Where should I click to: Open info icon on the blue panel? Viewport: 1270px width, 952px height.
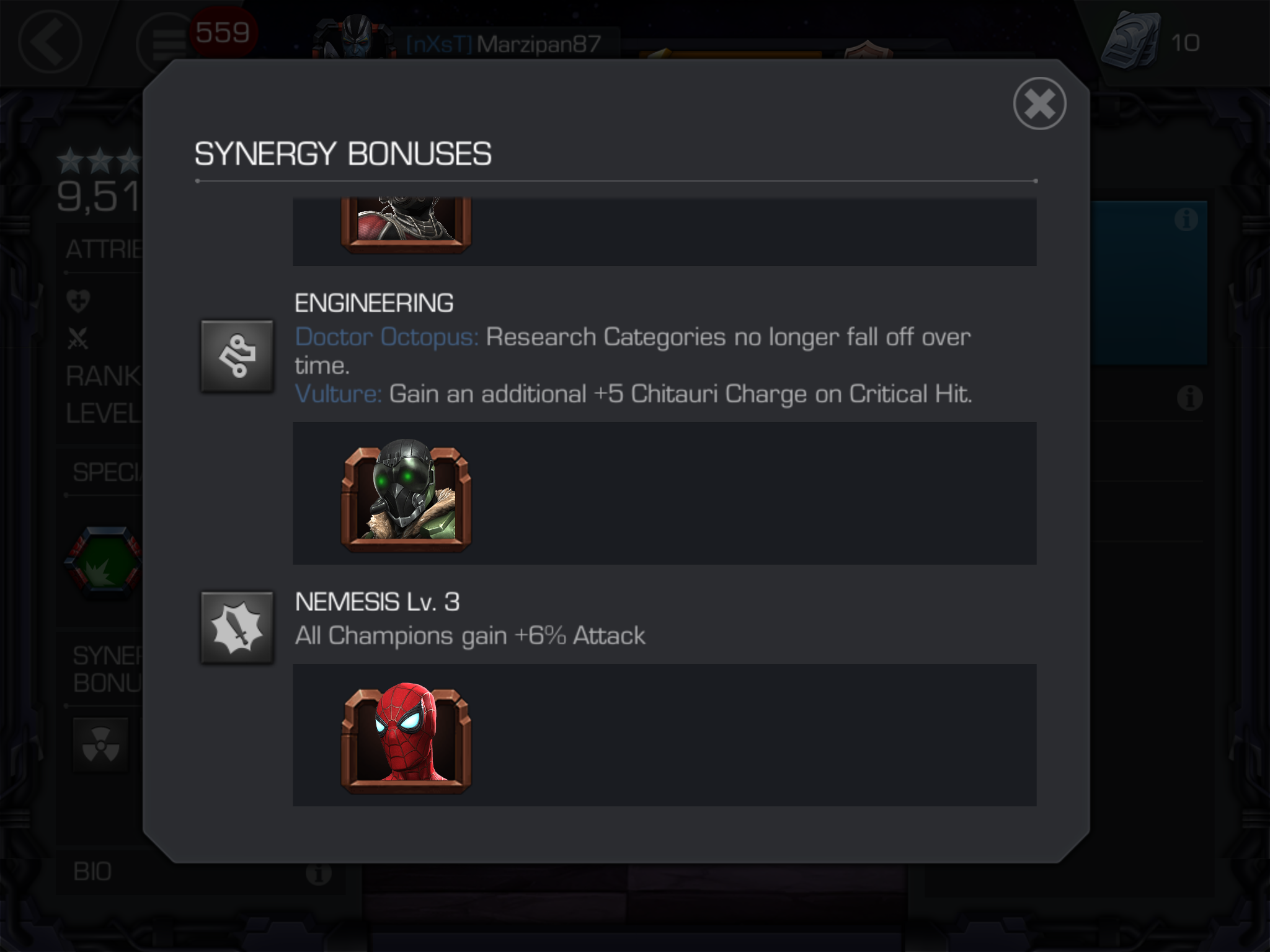click(x=1186, y=219)
